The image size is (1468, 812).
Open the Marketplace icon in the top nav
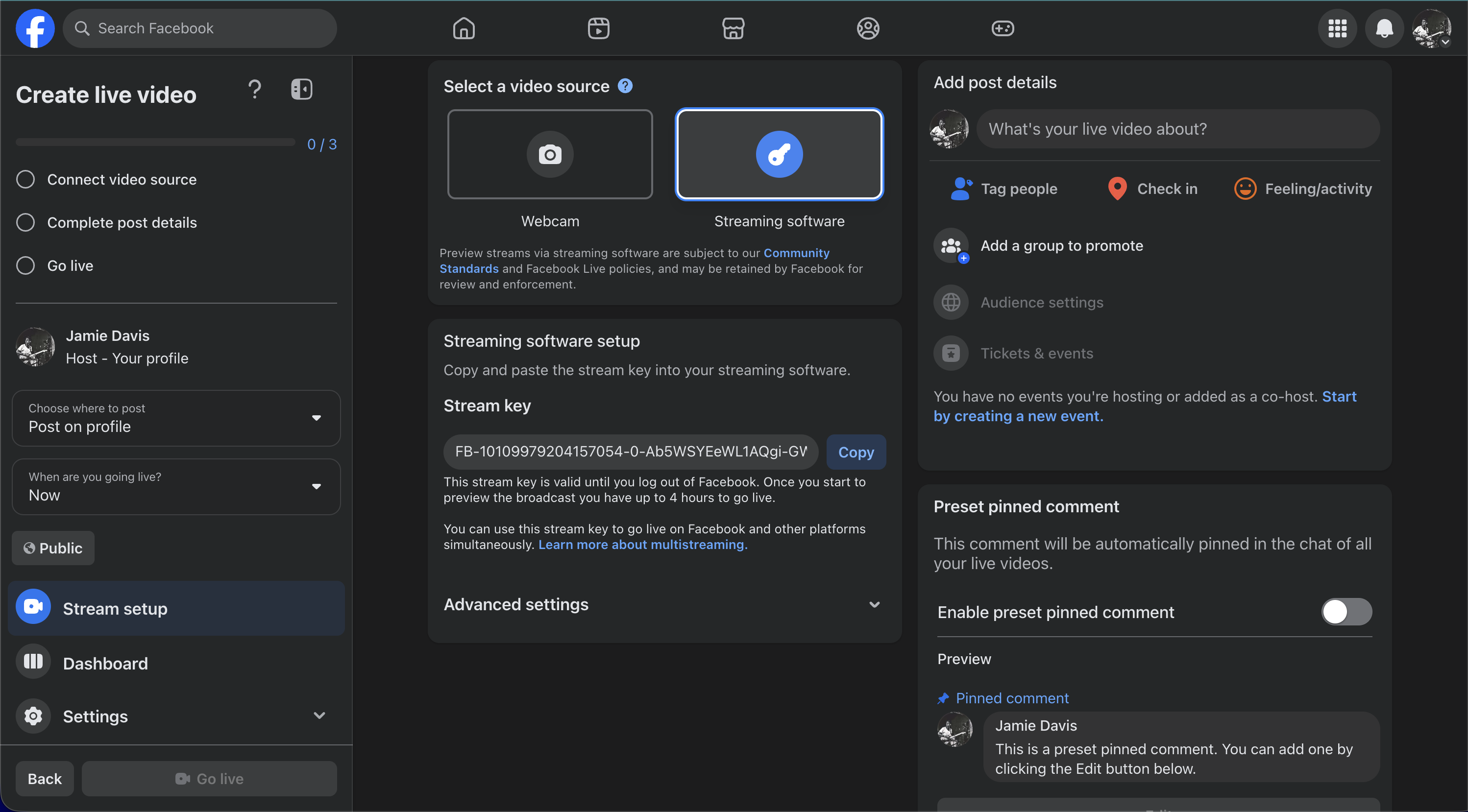point(733,28)
